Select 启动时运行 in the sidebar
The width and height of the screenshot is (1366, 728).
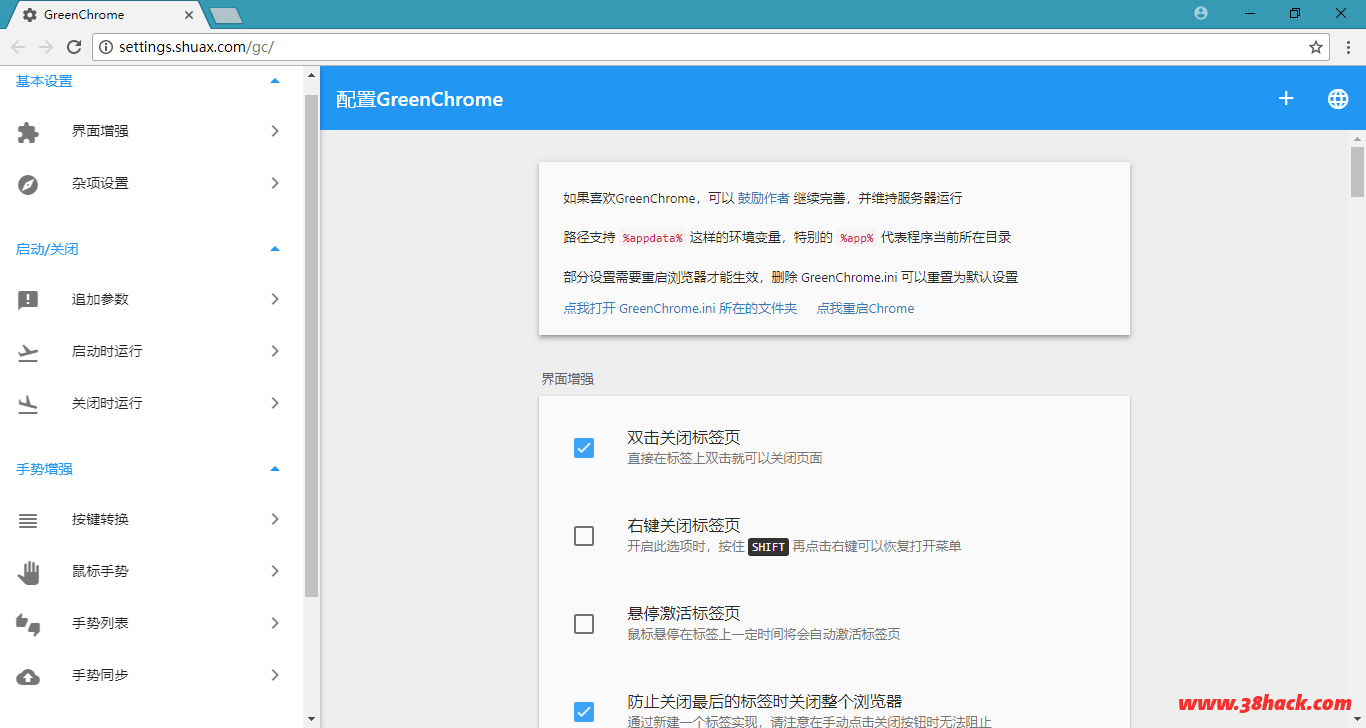[150, 351]
